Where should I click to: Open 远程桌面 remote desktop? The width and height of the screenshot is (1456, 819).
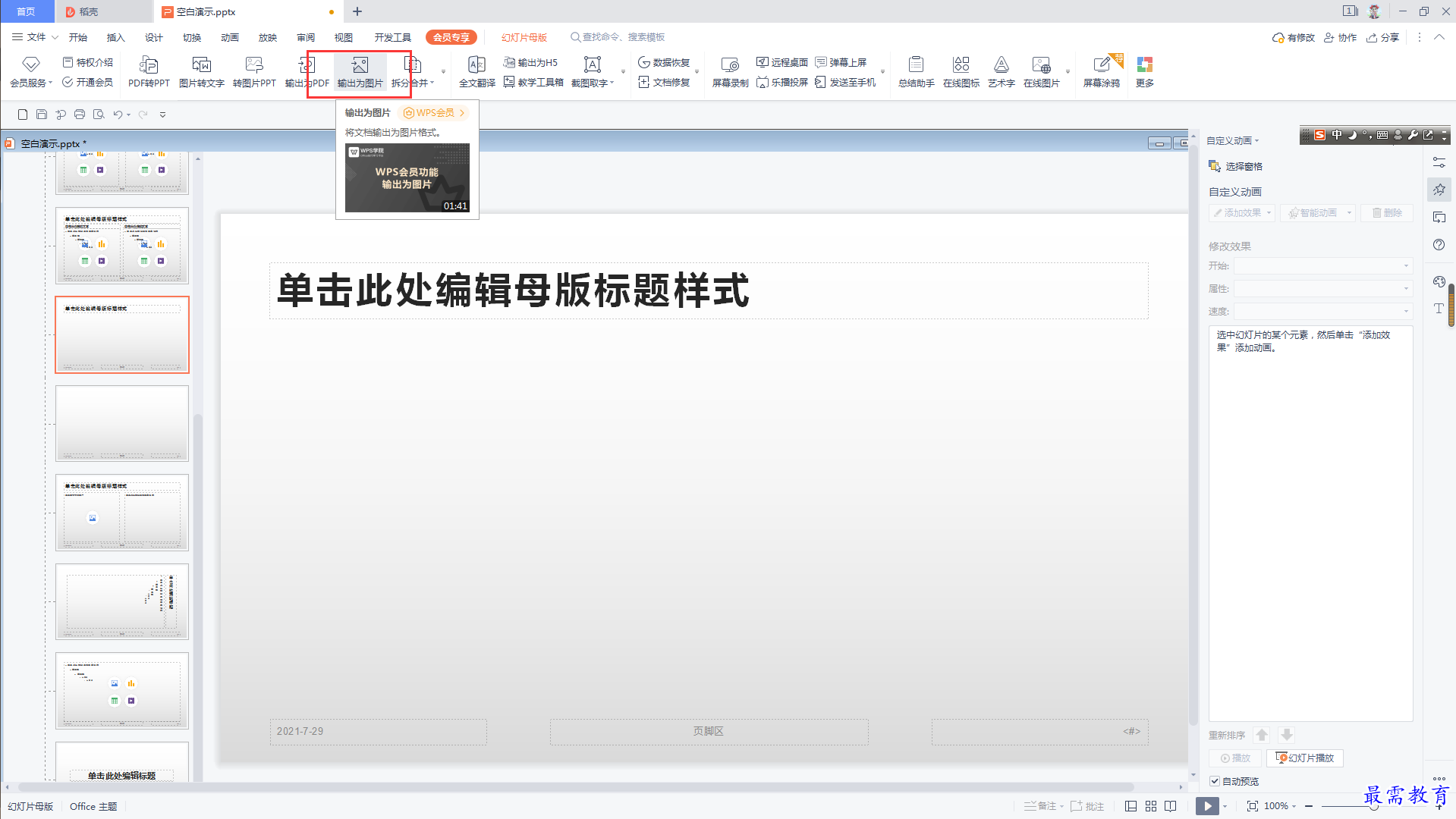782,62
